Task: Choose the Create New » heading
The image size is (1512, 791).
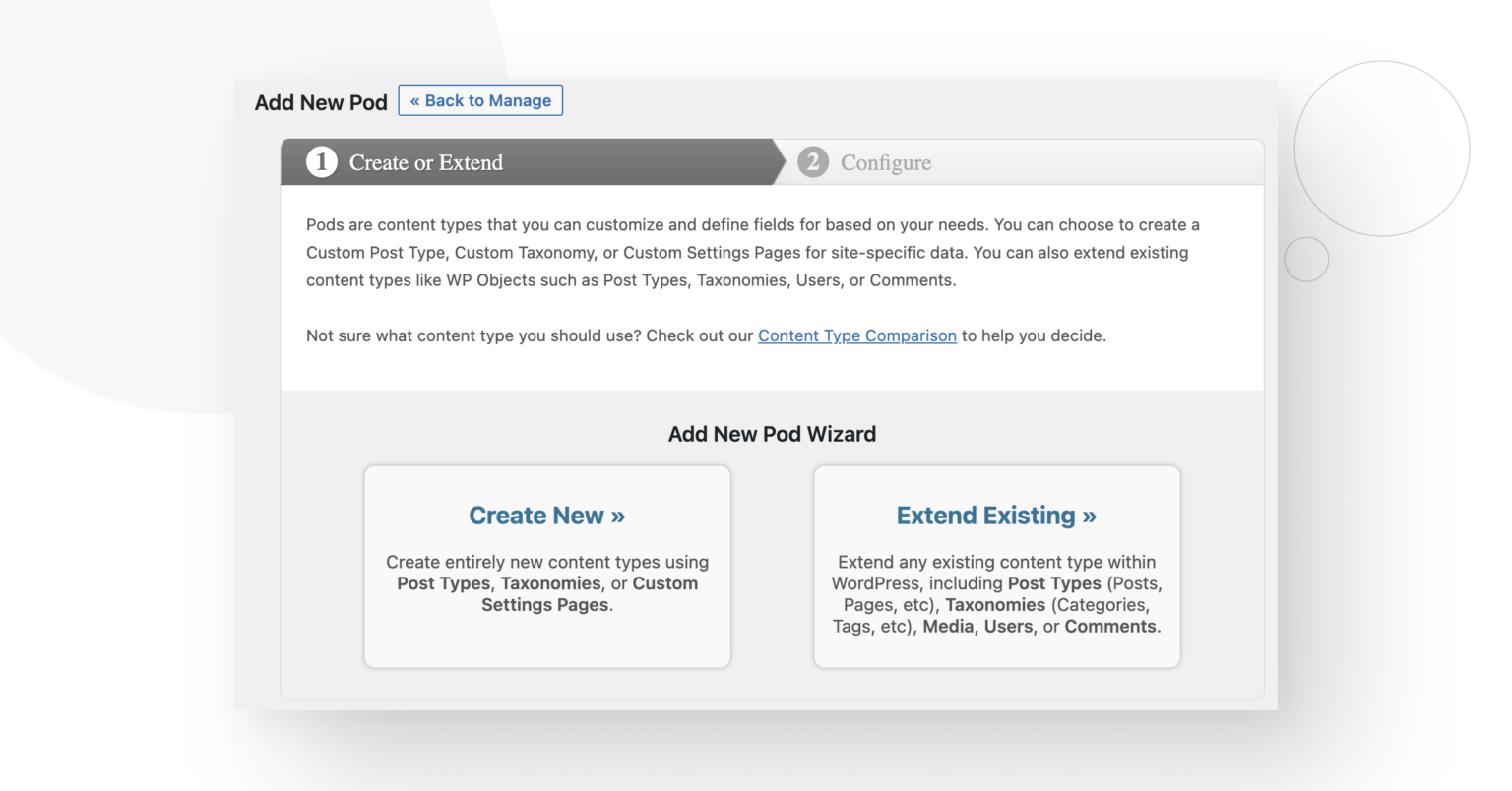Action: click(x=546, y=516)
